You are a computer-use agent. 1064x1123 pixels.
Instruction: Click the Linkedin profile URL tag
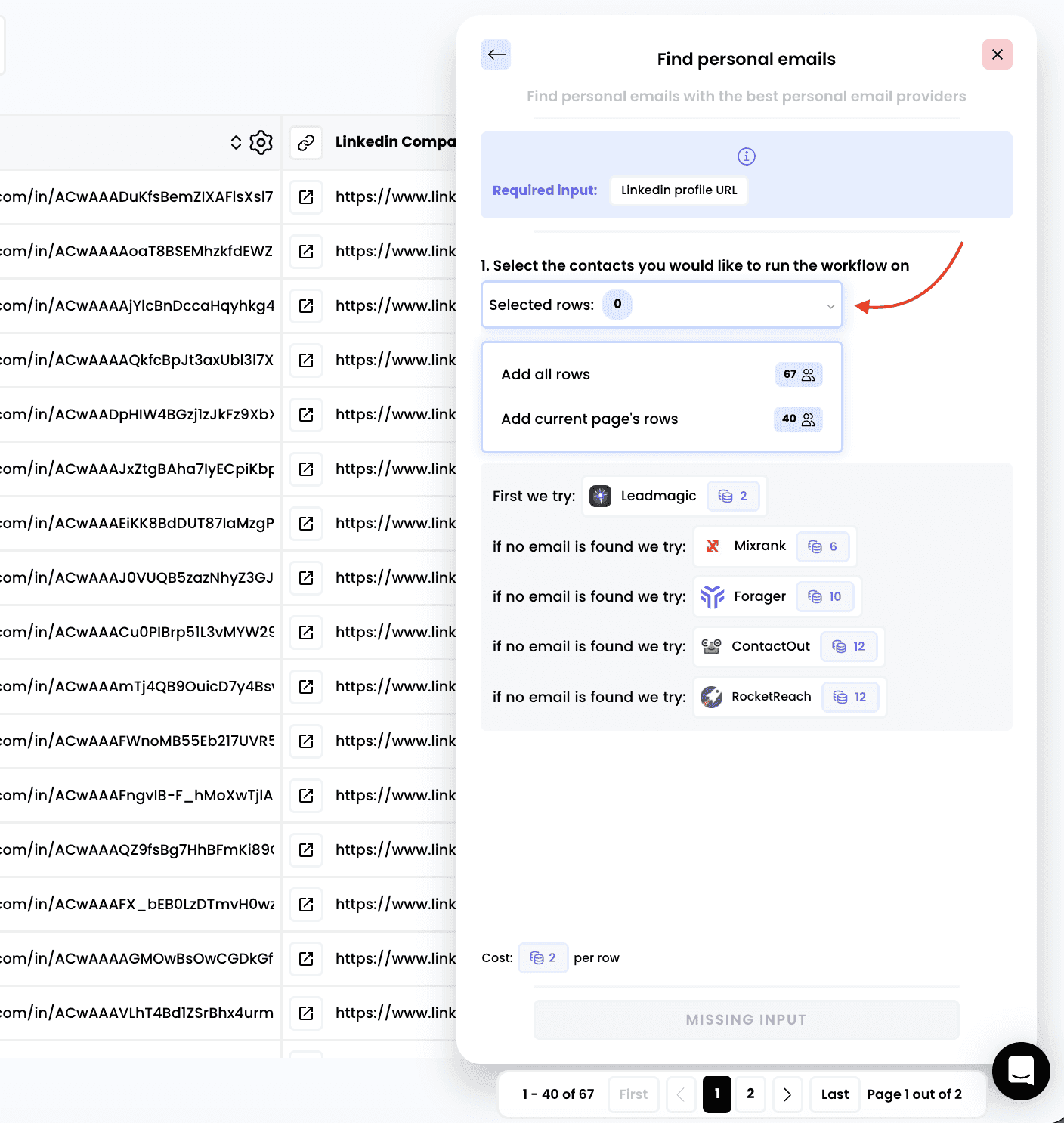click(679, 190)
